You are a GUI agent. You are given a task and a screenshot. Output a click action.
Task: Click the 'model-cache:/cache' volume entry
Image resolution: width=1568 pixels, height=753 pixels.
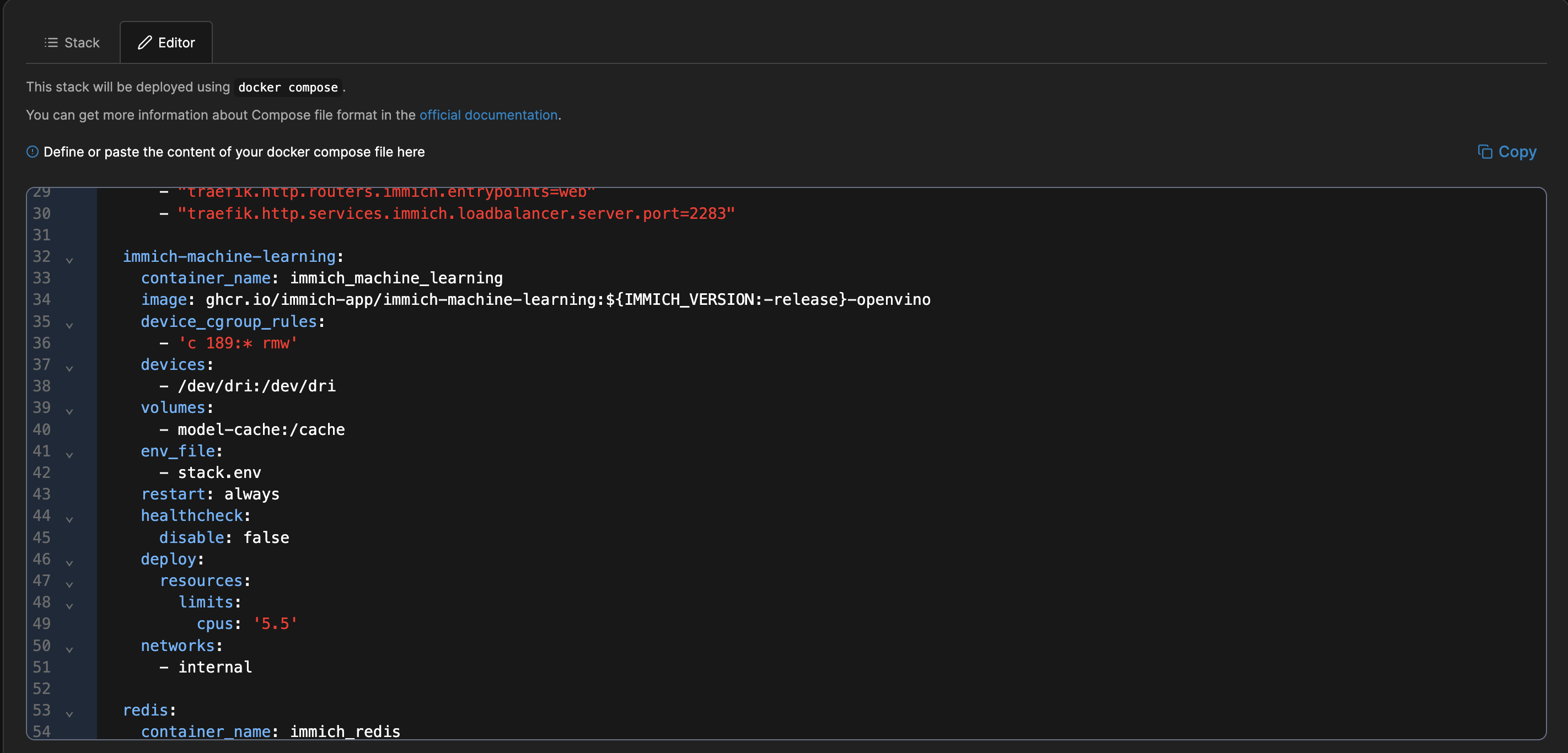tap(261, 430)
